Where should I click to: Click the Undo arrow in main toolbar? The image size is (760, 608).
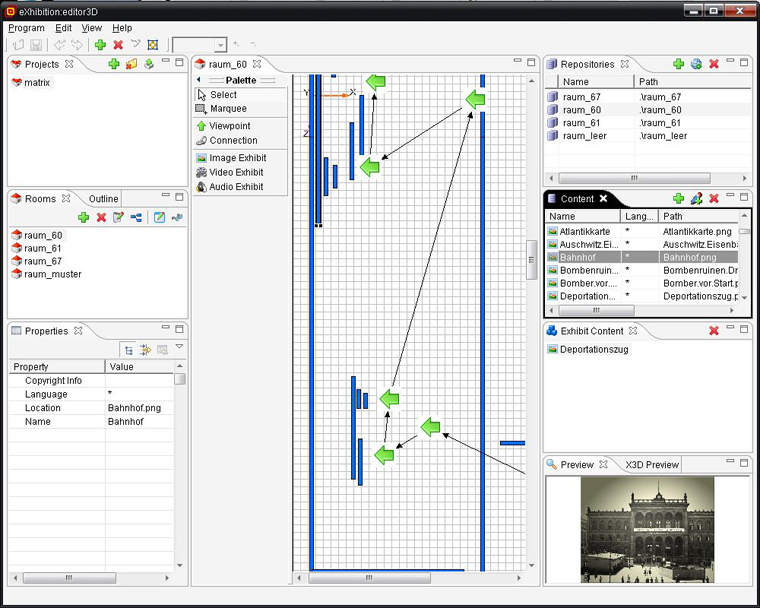pyautogui.click(x=60, y=45)
